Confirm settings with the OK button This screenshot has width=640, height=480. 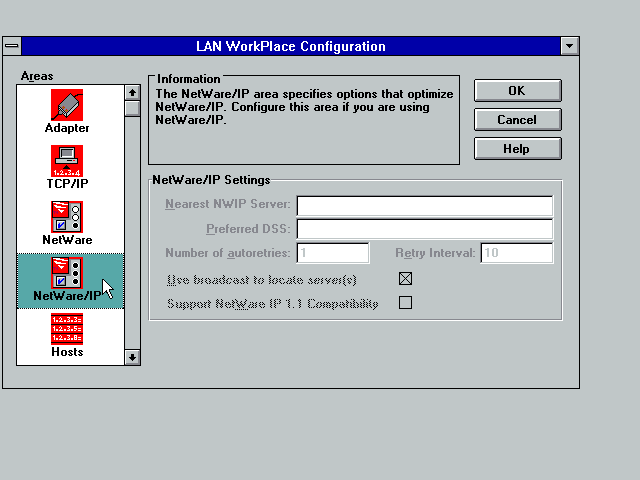click(518, 91)
